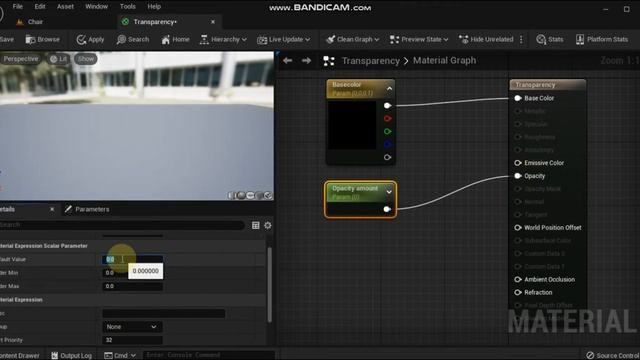Close the Details panel tab

(52, 209)
